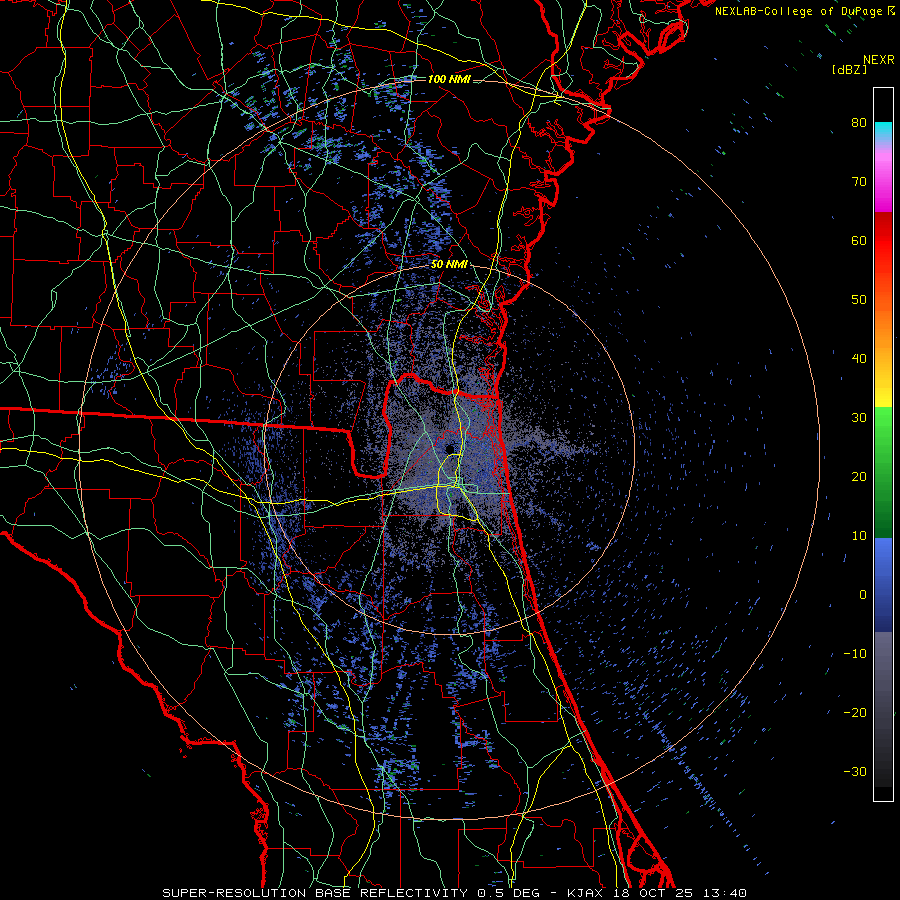Click the KJAX station identifier in the caption
This screenshot has width=900, height=900.
(x=583, y=893)
